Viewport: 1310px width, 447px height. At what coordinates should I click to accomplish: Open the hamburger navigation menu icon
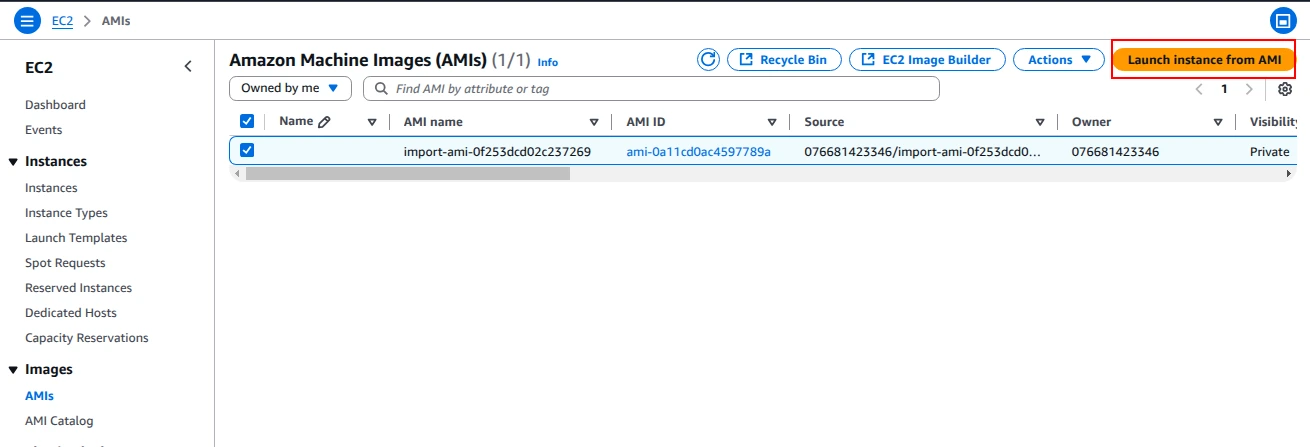28,20
